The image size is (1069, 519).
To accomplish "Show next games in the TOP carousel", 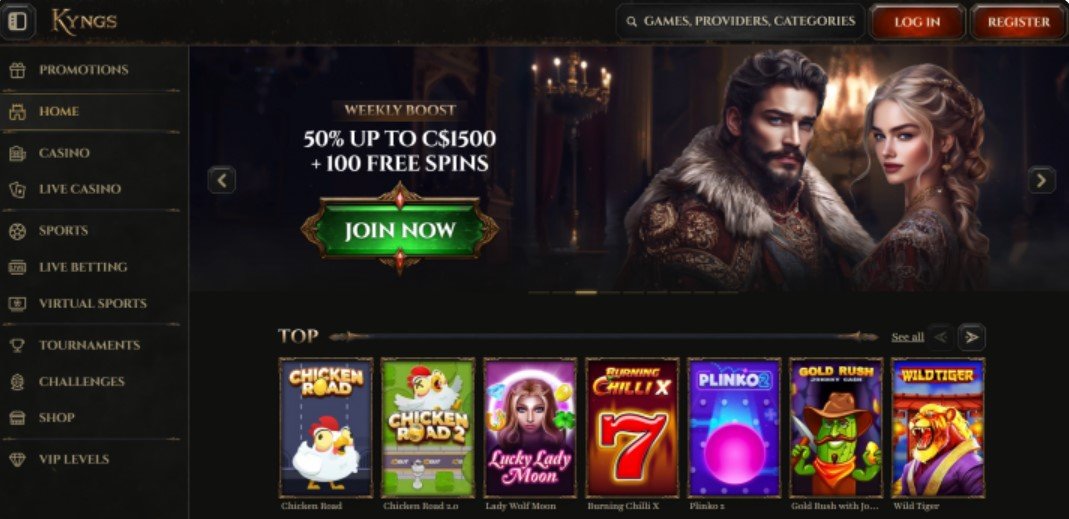I will coord(972,337).
